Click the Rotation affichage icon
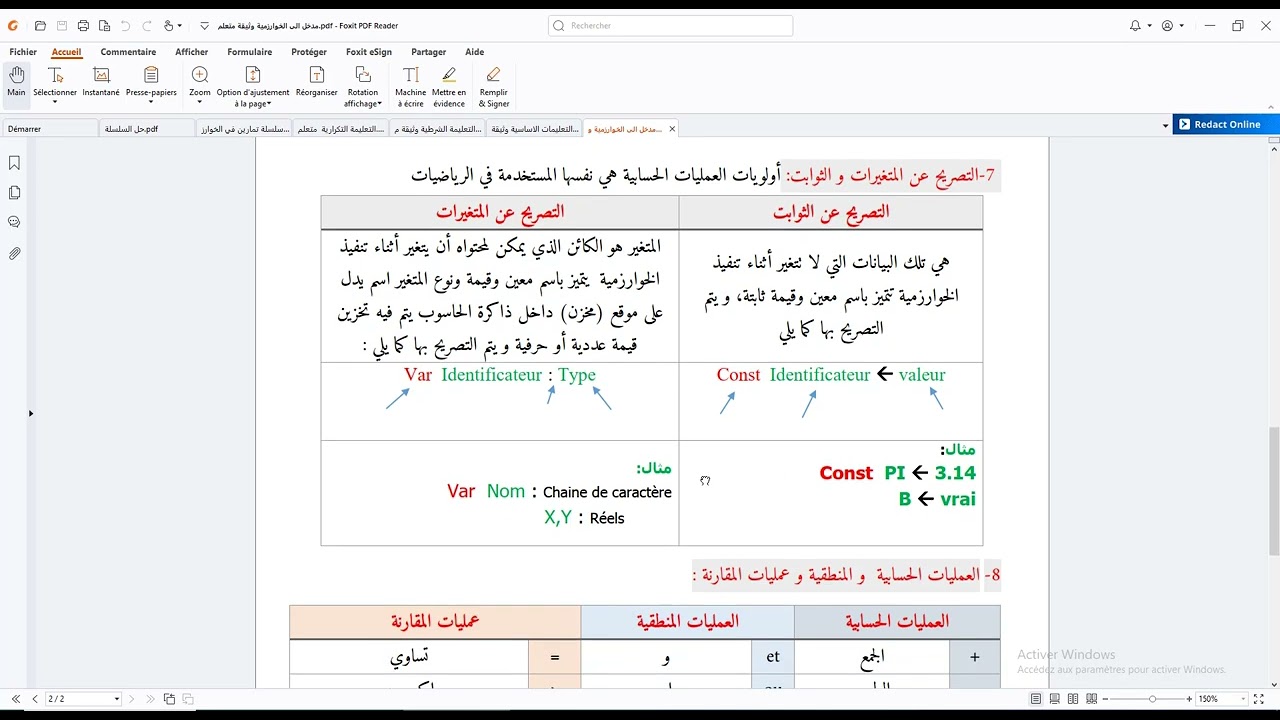The height and width of the screenshot is (720, 1280). click(x=363, y=75)
